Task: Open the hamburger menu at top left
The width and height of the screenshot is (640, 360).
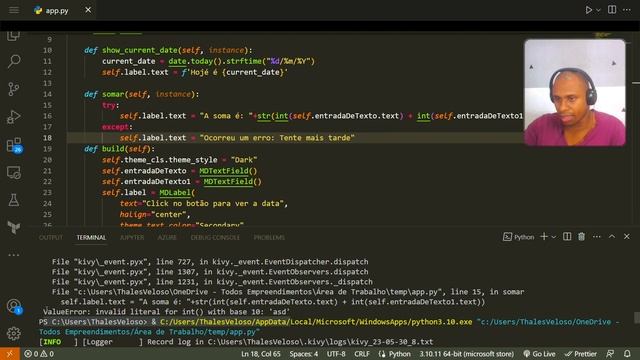Action: [14, 10]
